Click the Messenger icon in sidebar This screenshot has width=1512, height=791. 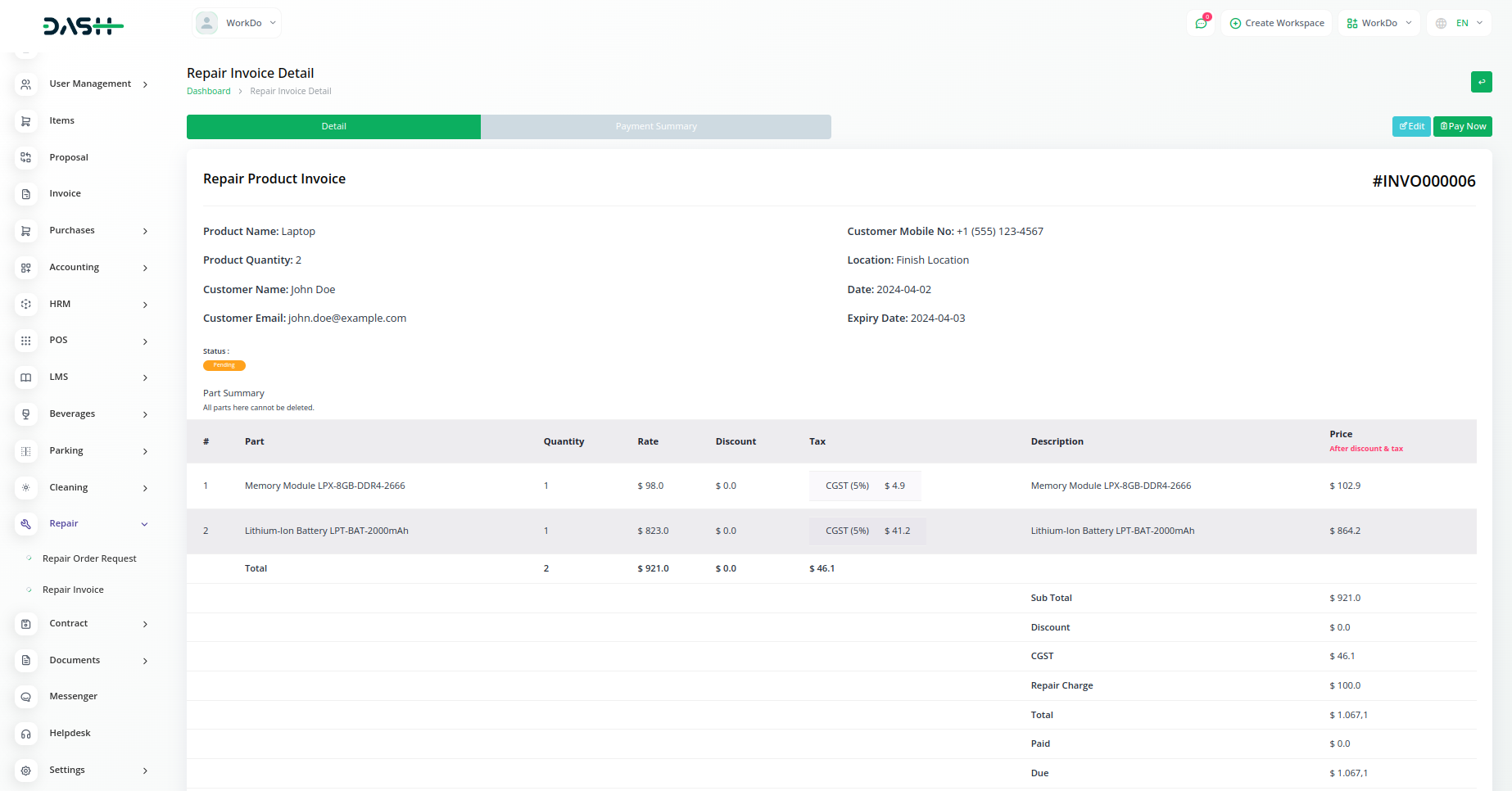coord(26,697)
